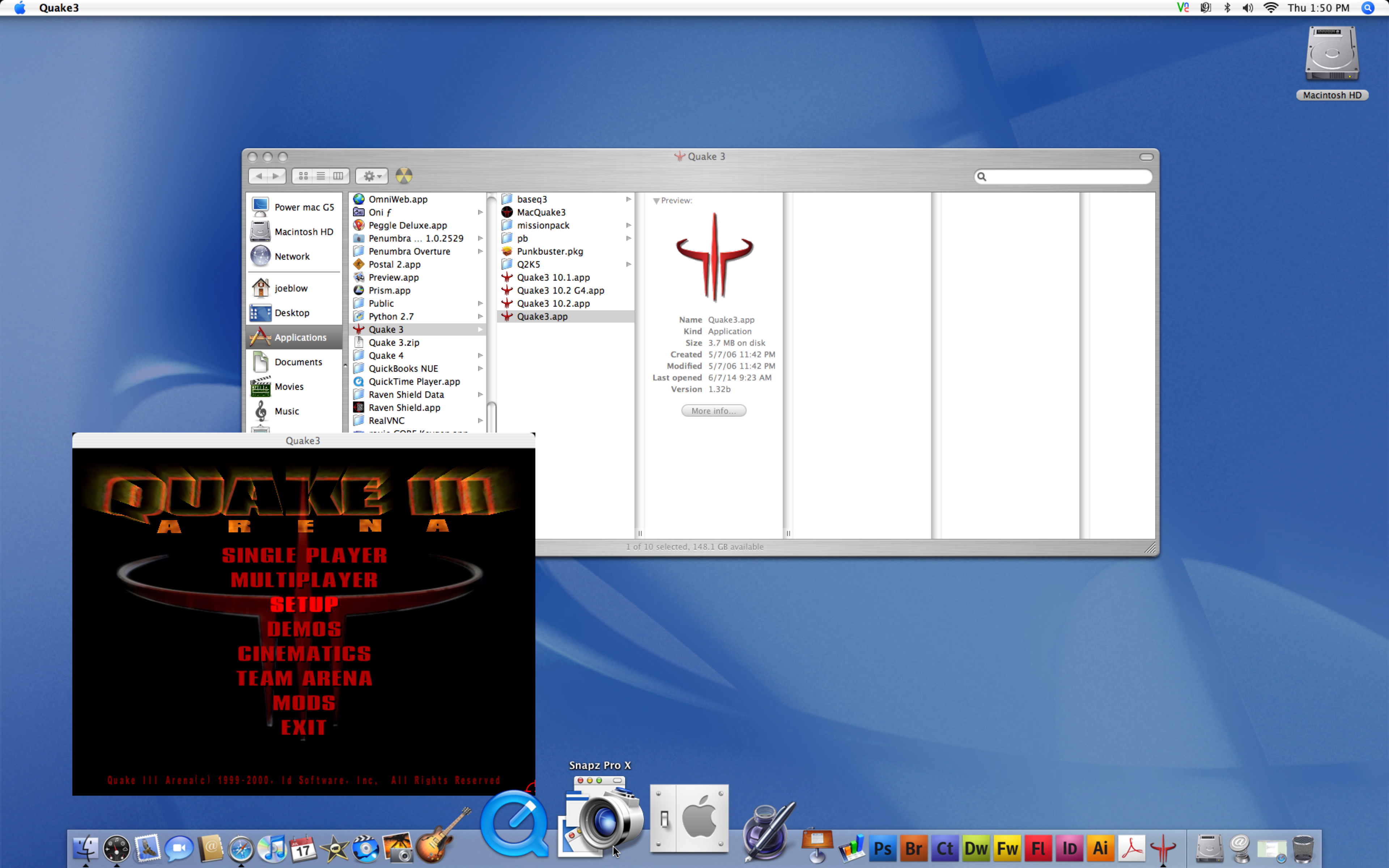This screenshot has width=1389, height=868.
Task: Go forward in the Finder window
Action: (x=277, y=176)
